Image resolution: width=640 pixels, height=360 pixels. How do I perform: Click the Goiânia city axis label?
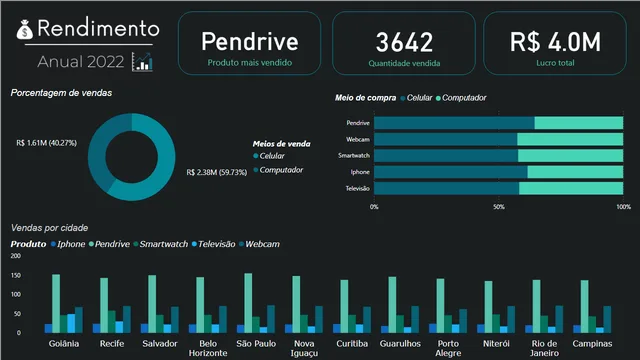[64, 344]
